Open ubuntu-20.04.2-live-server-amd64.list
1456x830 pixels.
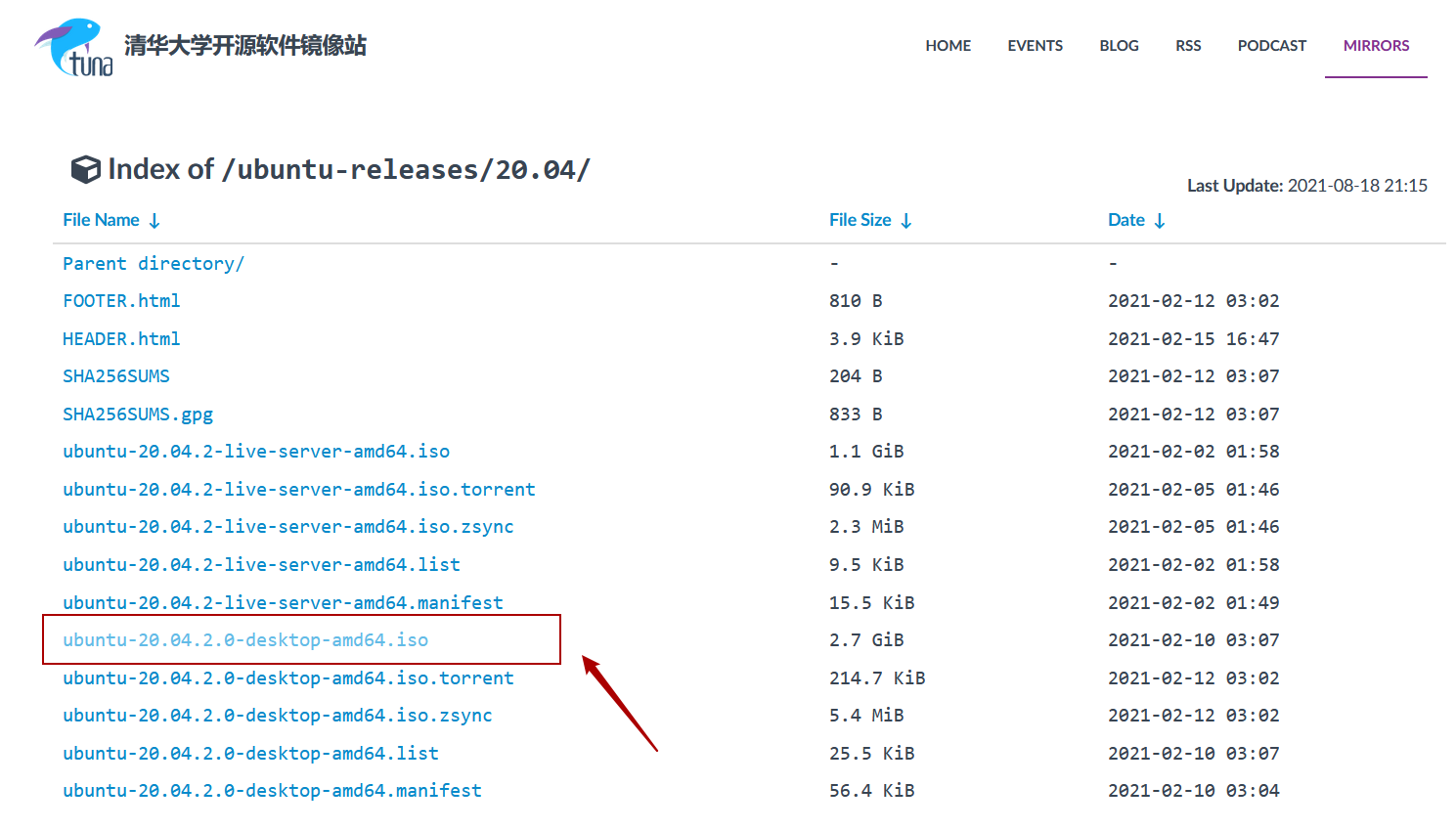261,565
